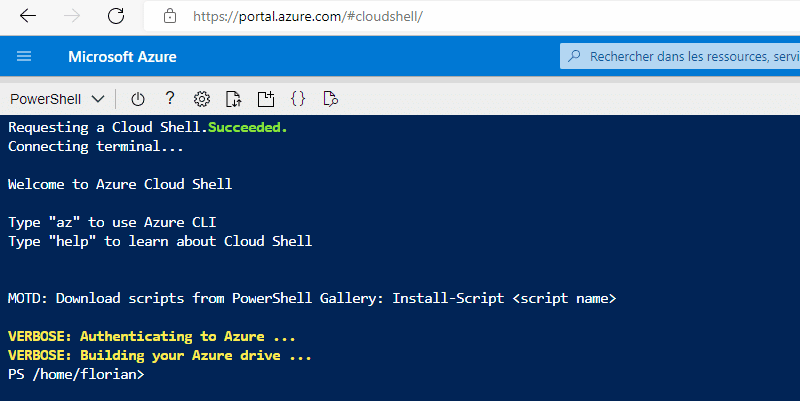Click the site lock icon in the address bar
This screenshot has height=401, width=800.
point(169,17)
